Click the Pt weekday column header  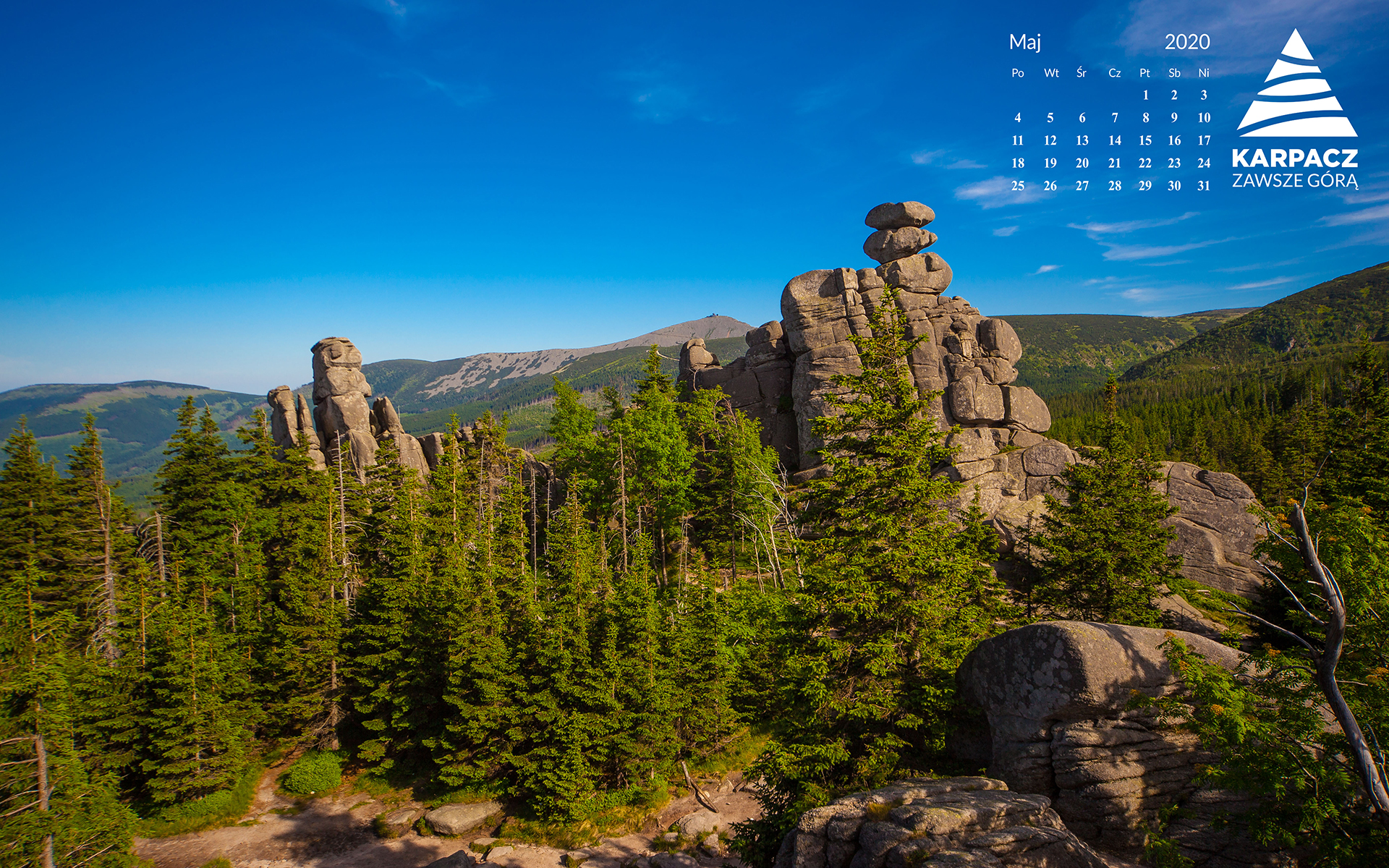point(1144,73)
